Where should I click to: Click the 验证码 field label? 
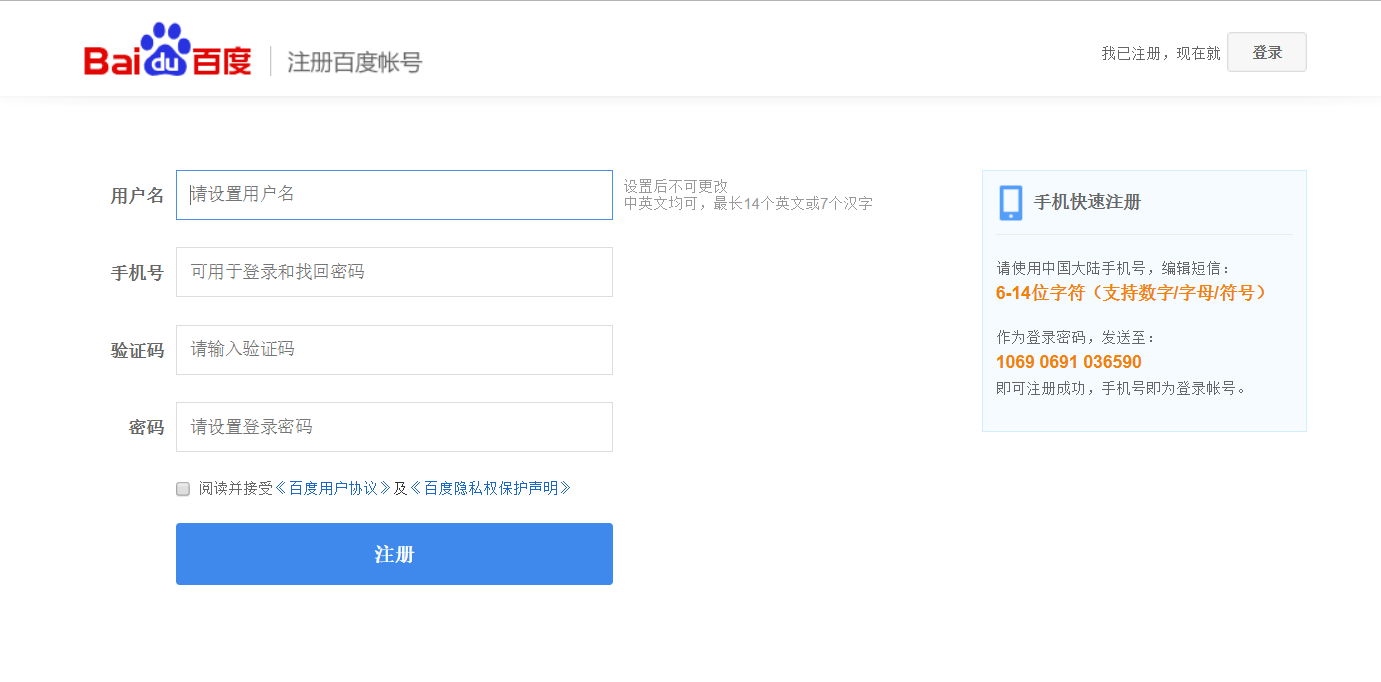137,350
